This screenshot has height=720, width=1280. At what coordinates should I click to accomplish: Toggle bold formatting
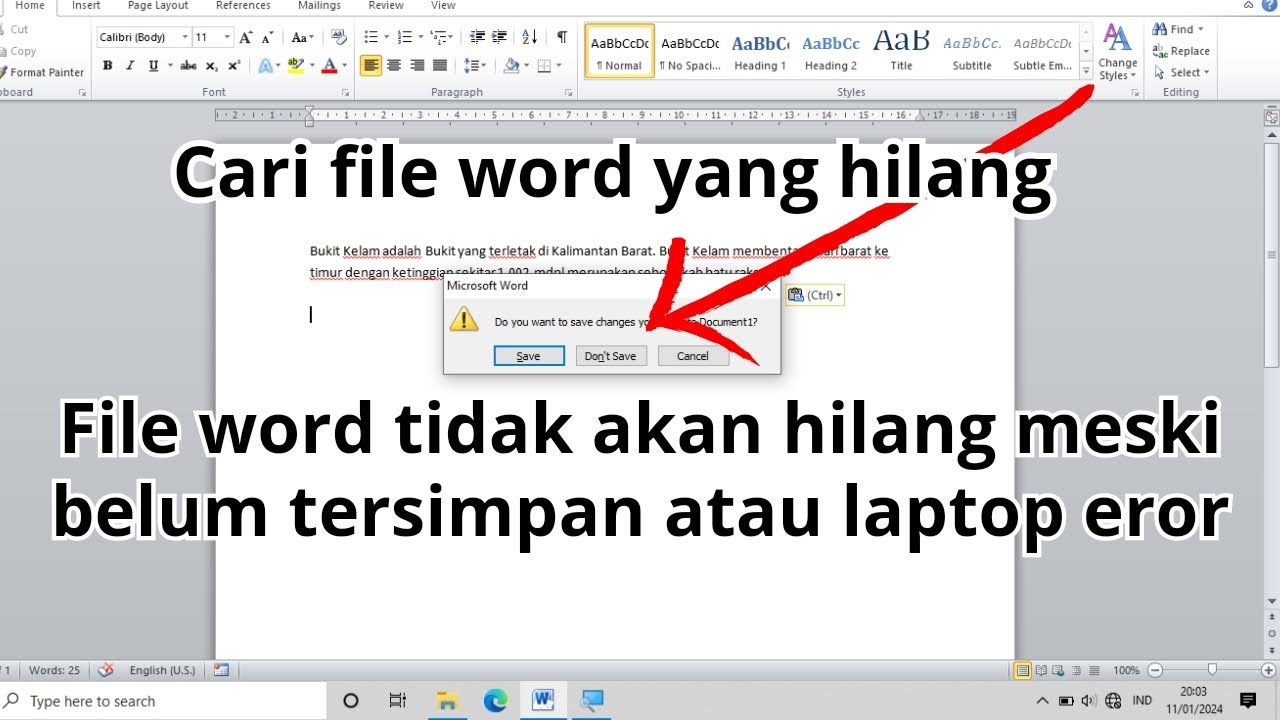[x=107, y=66]
